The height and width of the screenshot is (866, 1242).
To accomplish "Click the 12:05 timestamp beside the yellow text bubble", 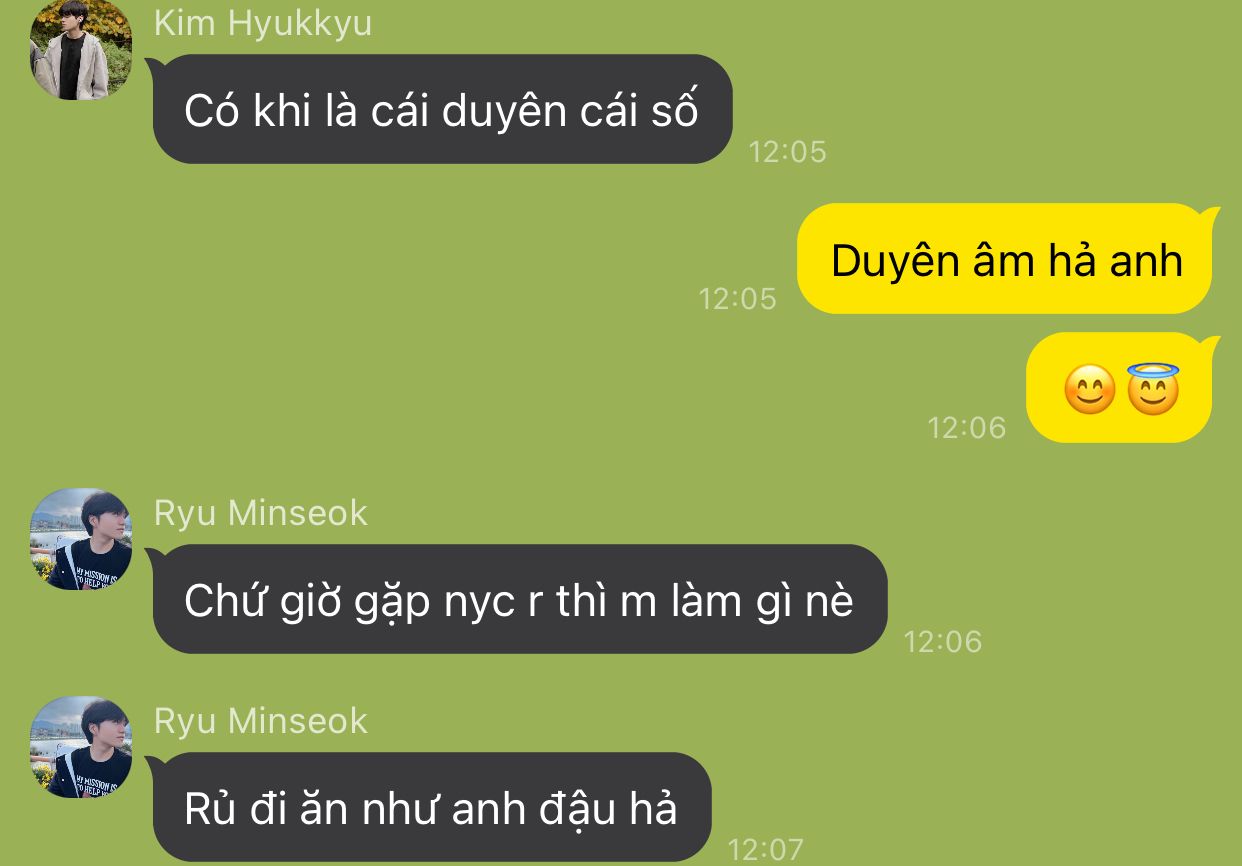I will coord(737,298).
